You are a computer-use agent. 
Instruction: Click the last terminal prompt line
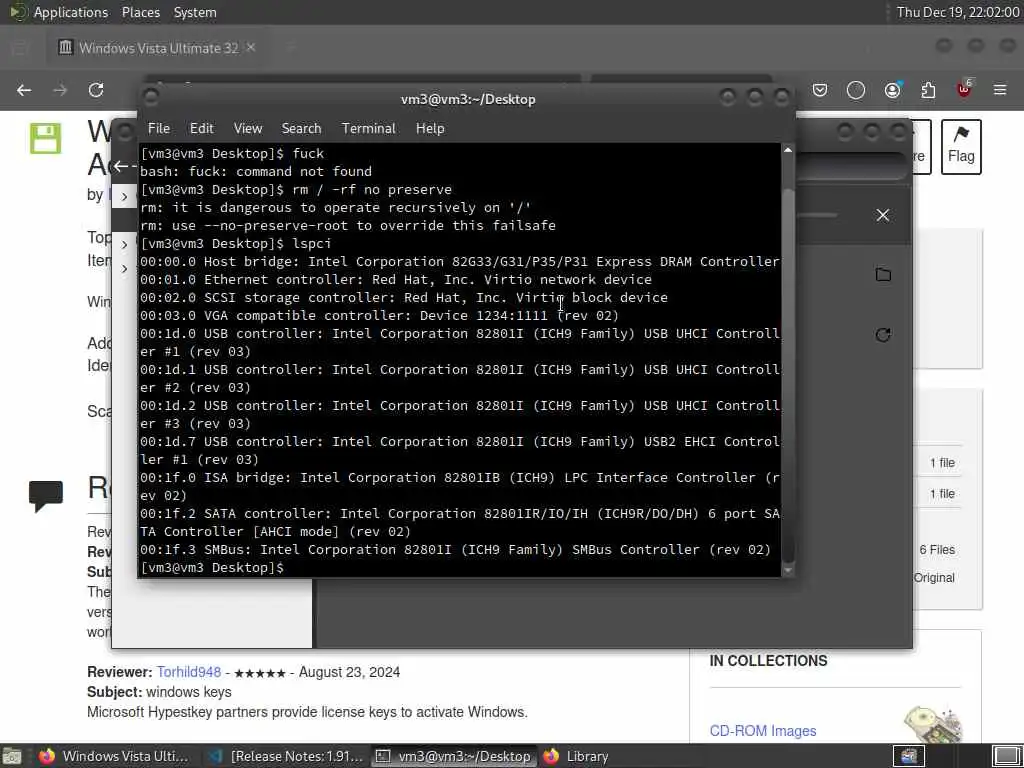coord(212,568)
